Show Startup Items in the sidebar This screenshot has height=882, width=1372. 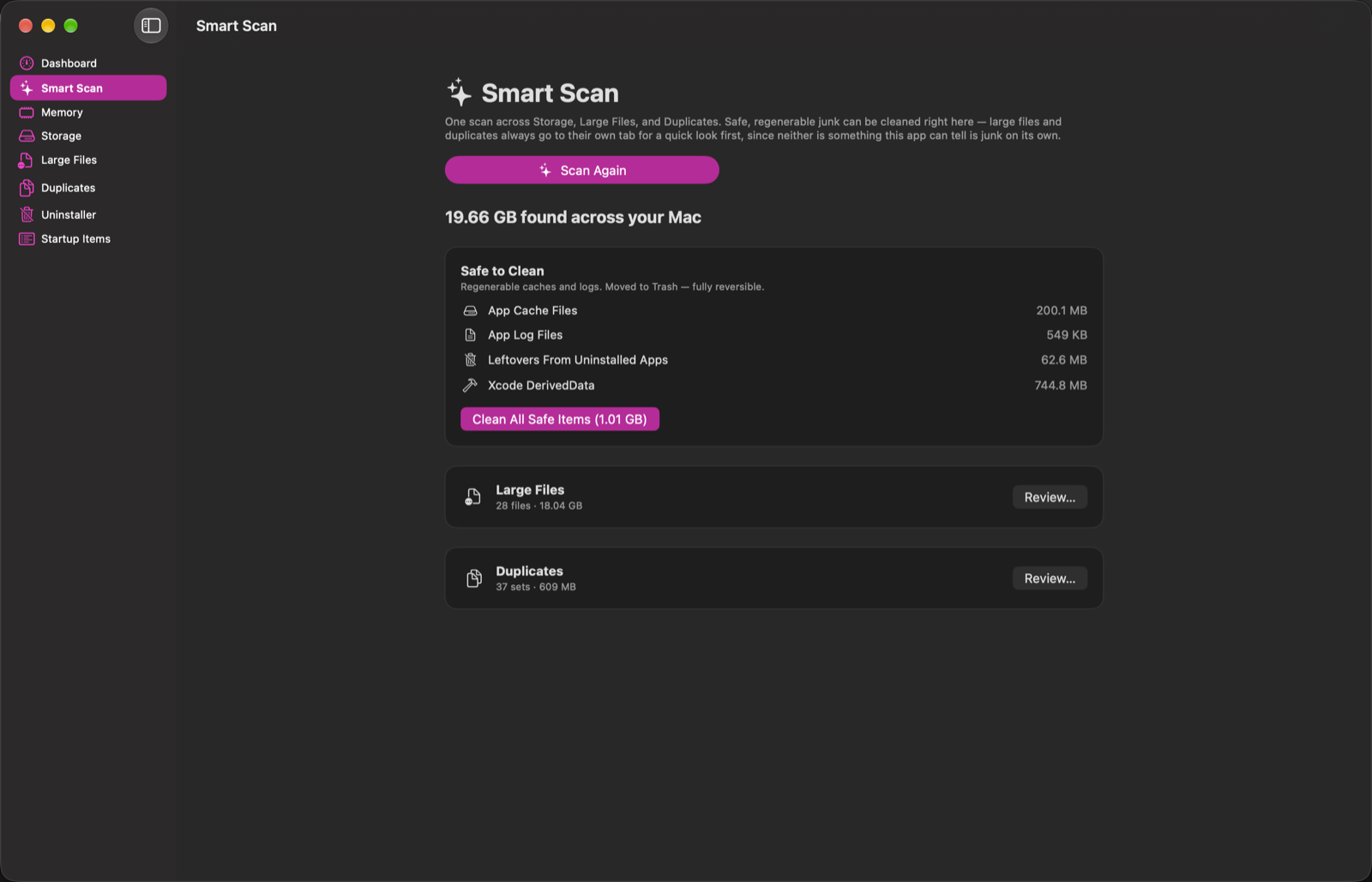88,239
